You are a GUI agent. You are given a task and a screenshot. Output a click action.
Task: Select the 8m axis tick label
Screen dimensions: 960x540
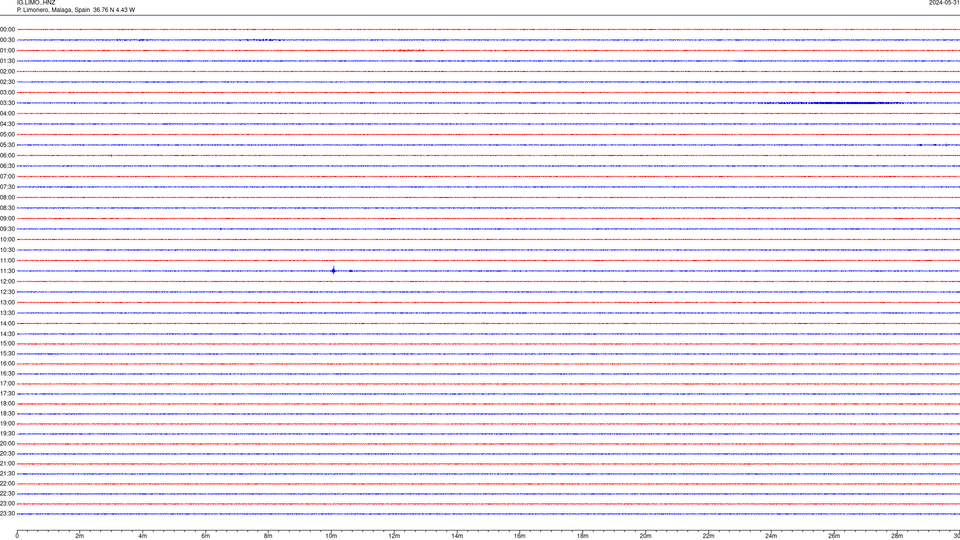[268, 536]
